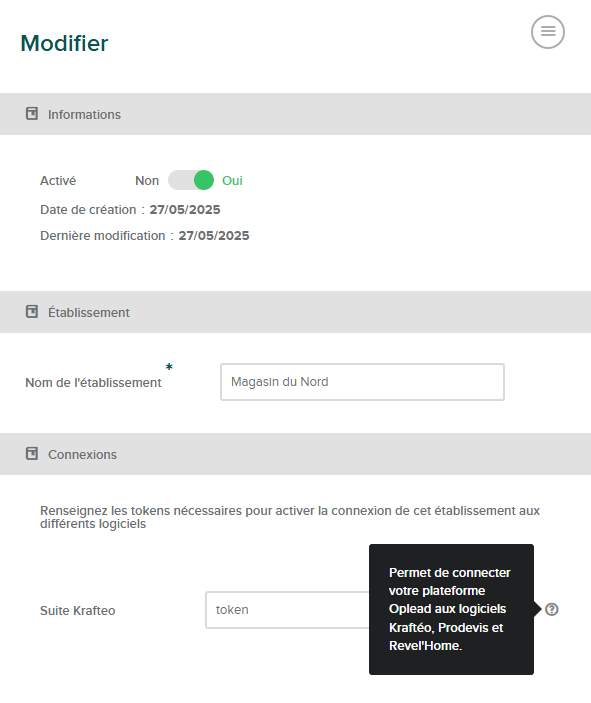
Task: Collapse the Connexions section header
Action: [296, 454]
